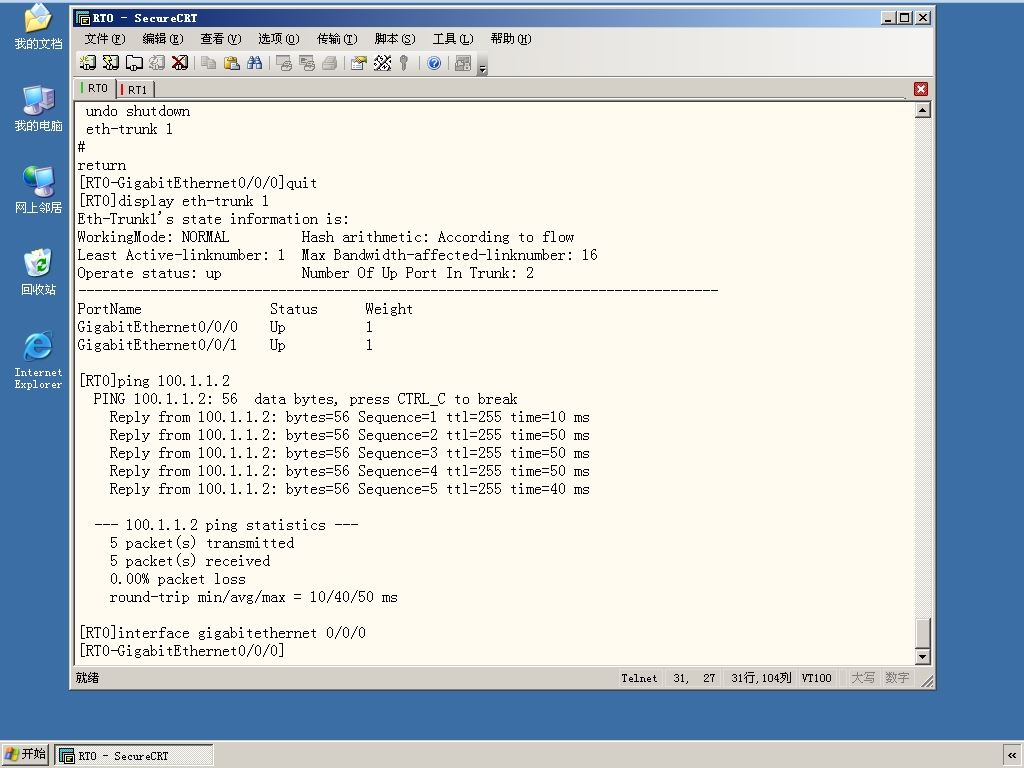Image resolution: width=1024 pixels, height=768 pixels.
Task: Open Find with the binoculars icon
Action: (x=255, y=63)
